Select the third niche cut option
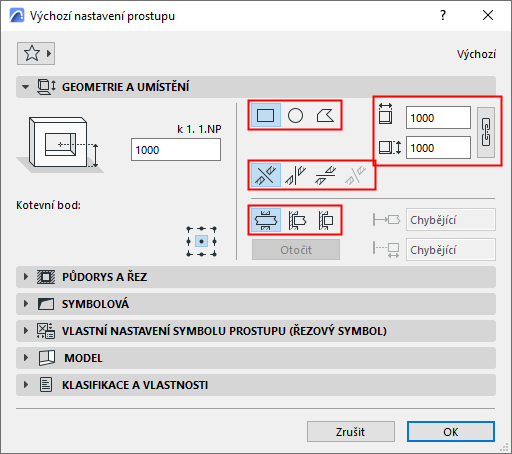This screenshot has width=512, height=454. pos(325,220)
